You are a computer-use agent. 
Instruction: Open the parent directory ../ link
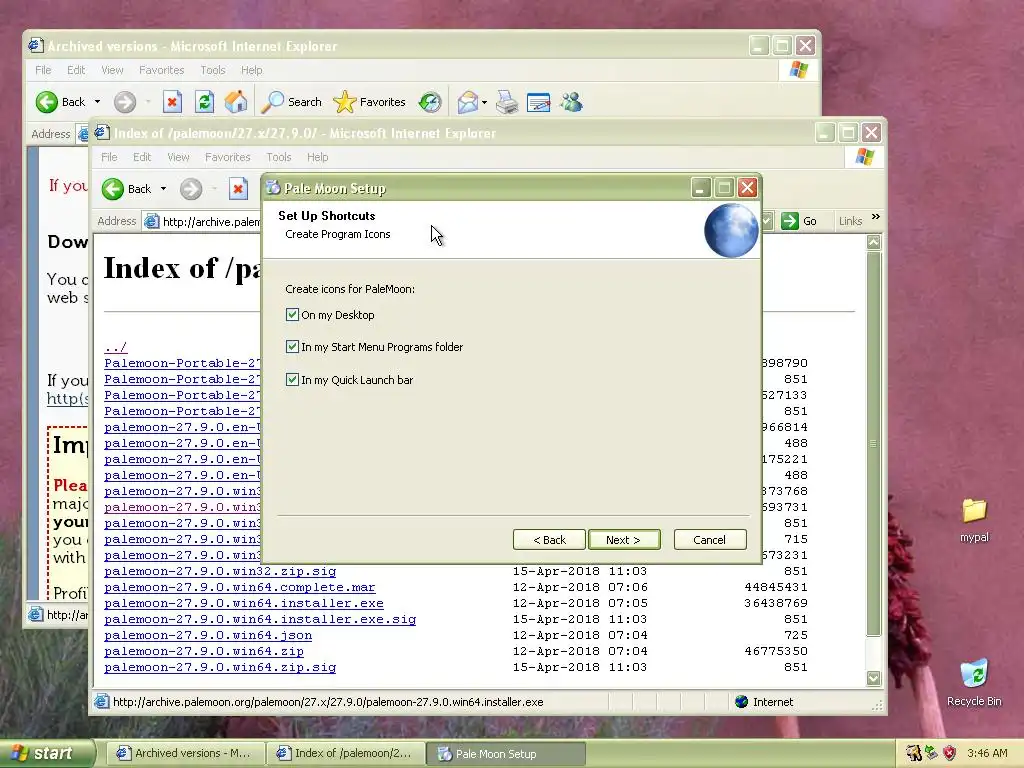(116, 347)
